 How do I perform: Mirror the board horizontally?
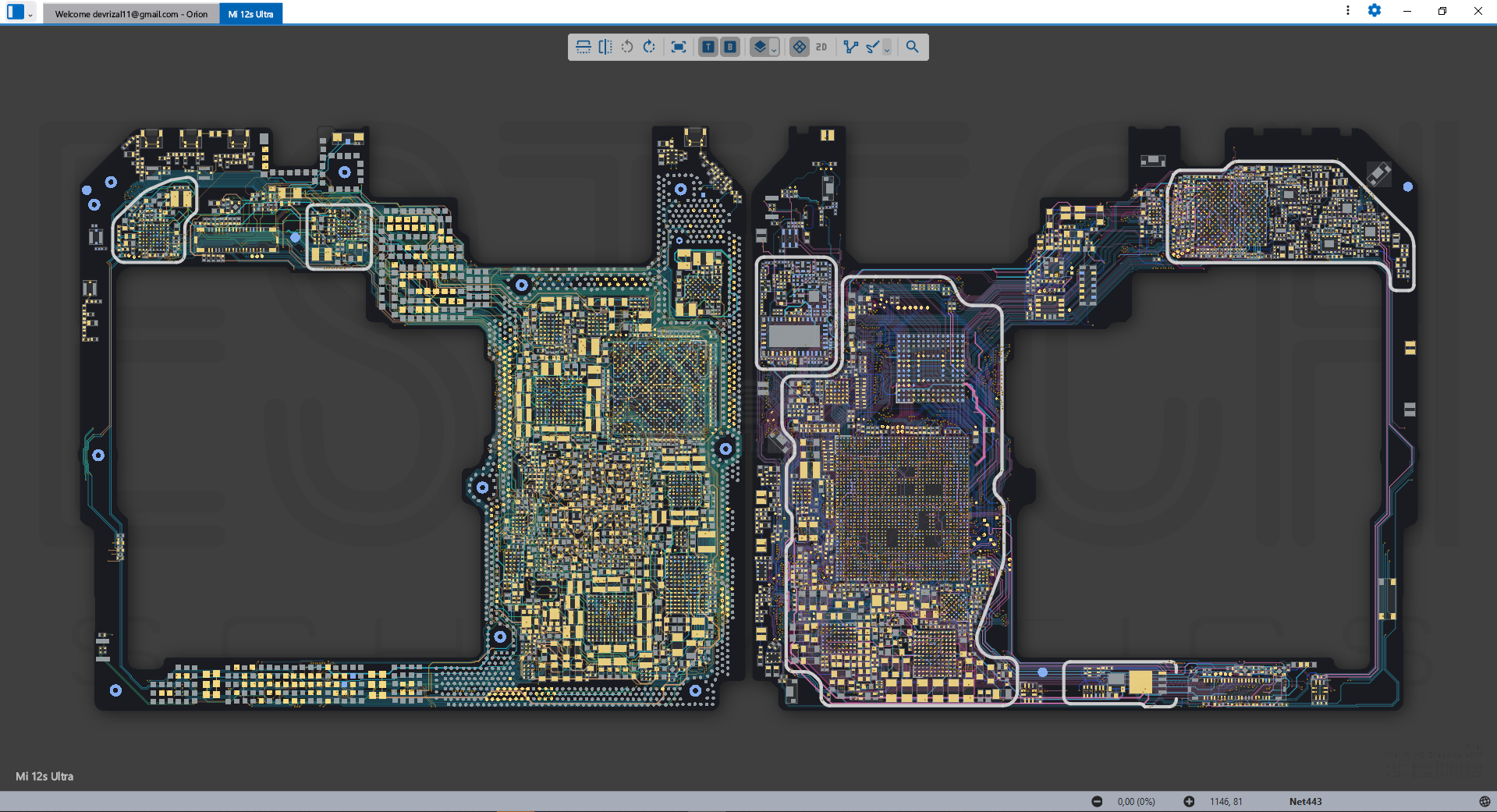pyautogui.click(x=605, y=47)
